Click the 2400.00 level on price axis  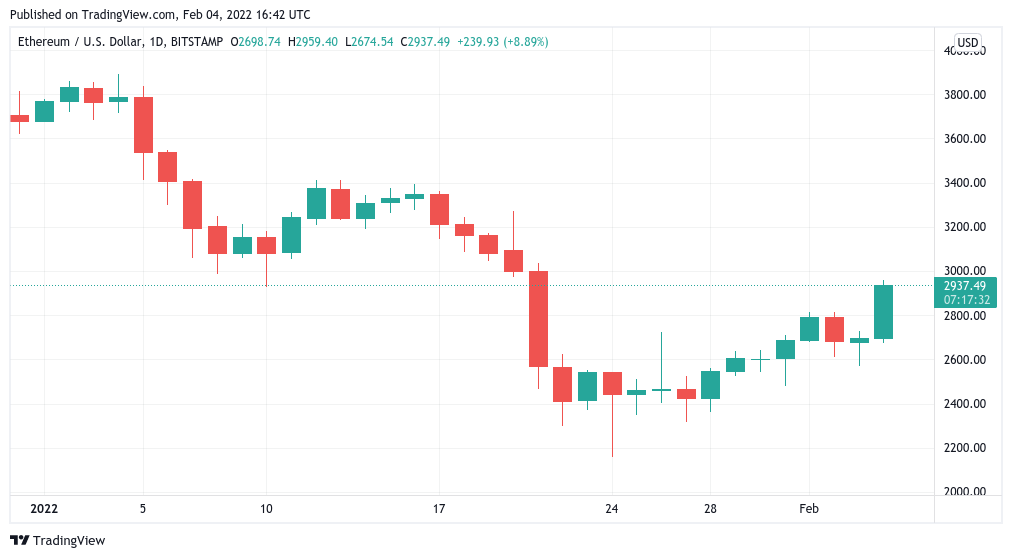pos(966,404)
